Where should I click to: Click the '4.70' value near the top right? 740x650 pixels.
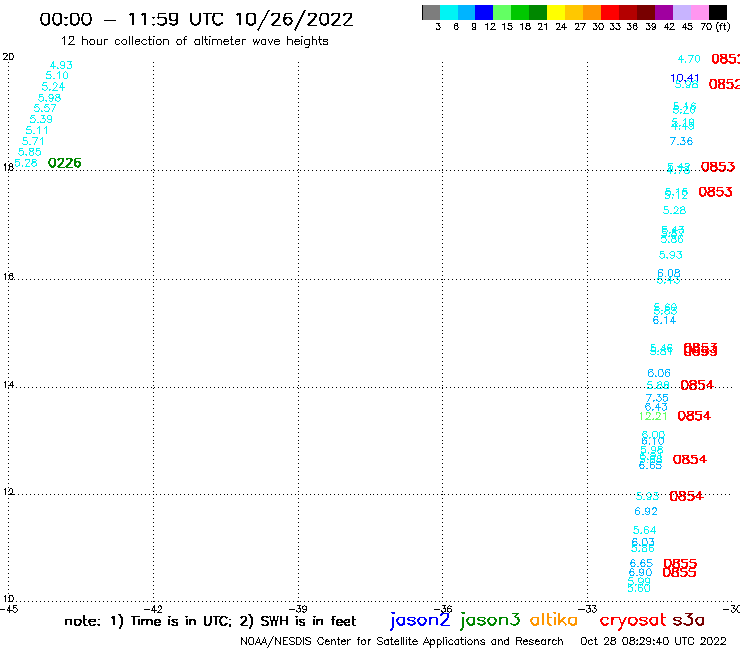pyautogui.click(x=689, y=59)
